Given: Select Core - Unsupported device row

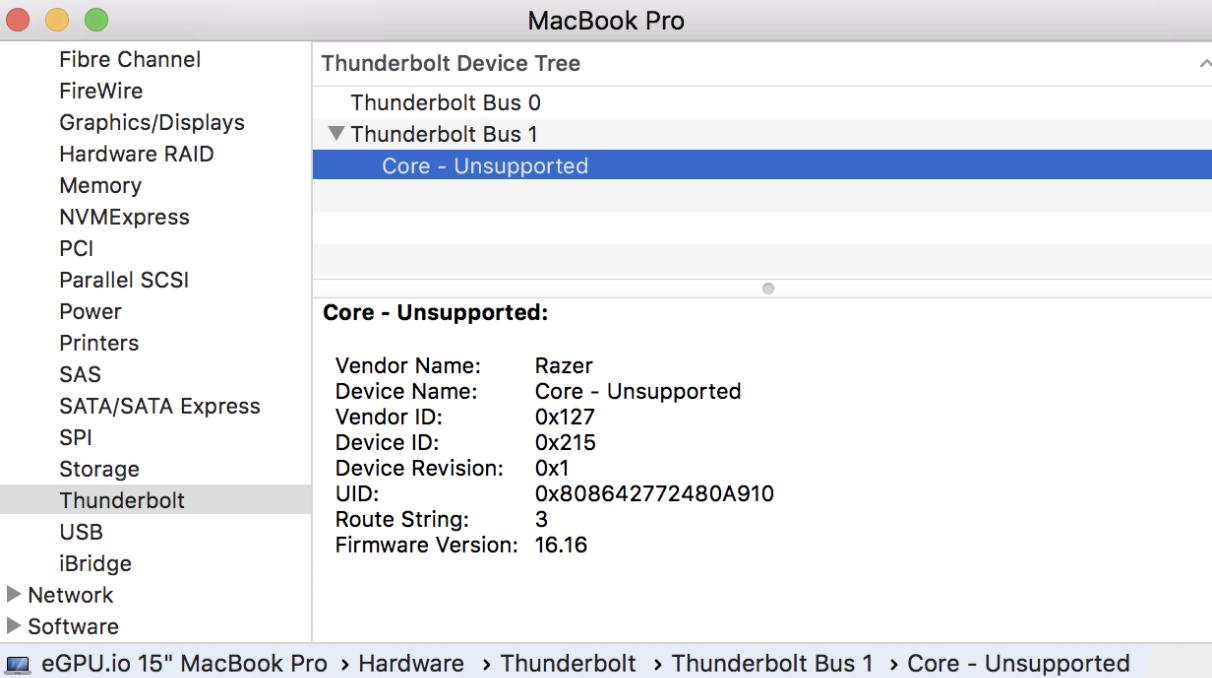Looking at the screenshot, I should coord(485,166).
